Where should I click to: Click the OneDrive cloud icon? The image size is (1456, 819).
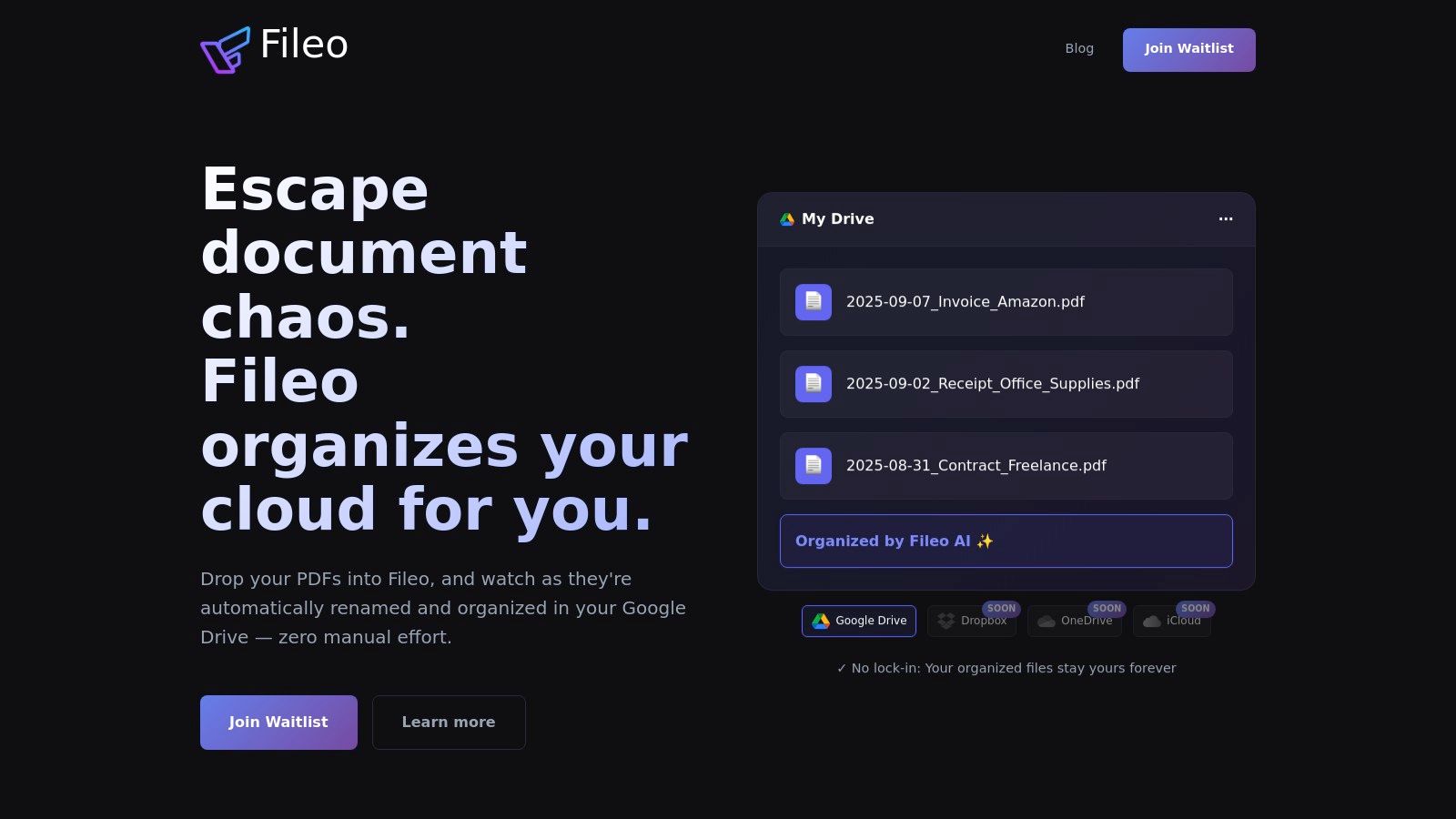pyautogui.click(x=1046, y=621)
